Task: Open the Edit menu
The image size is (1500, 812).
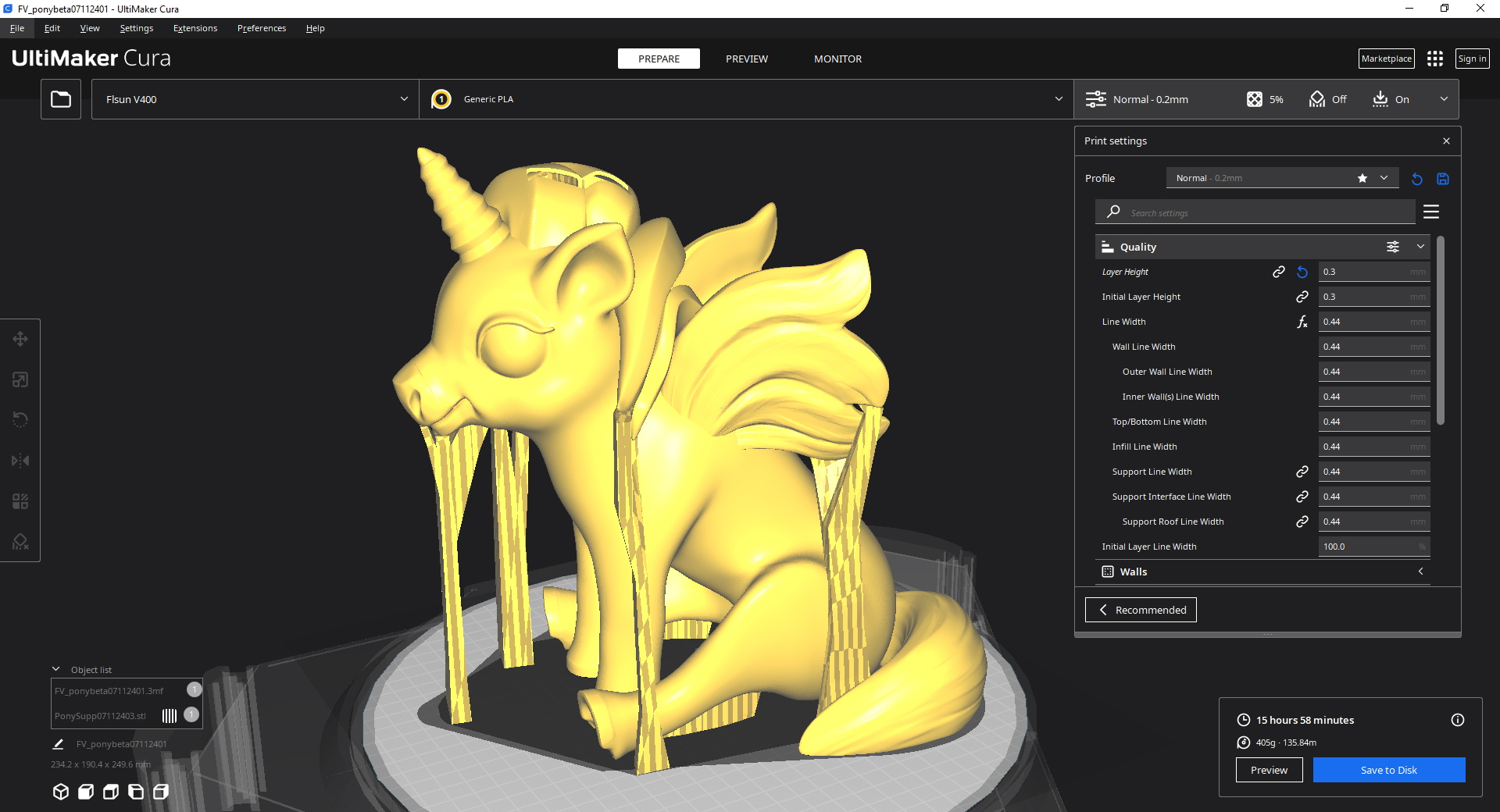Action: pos(52,28)
